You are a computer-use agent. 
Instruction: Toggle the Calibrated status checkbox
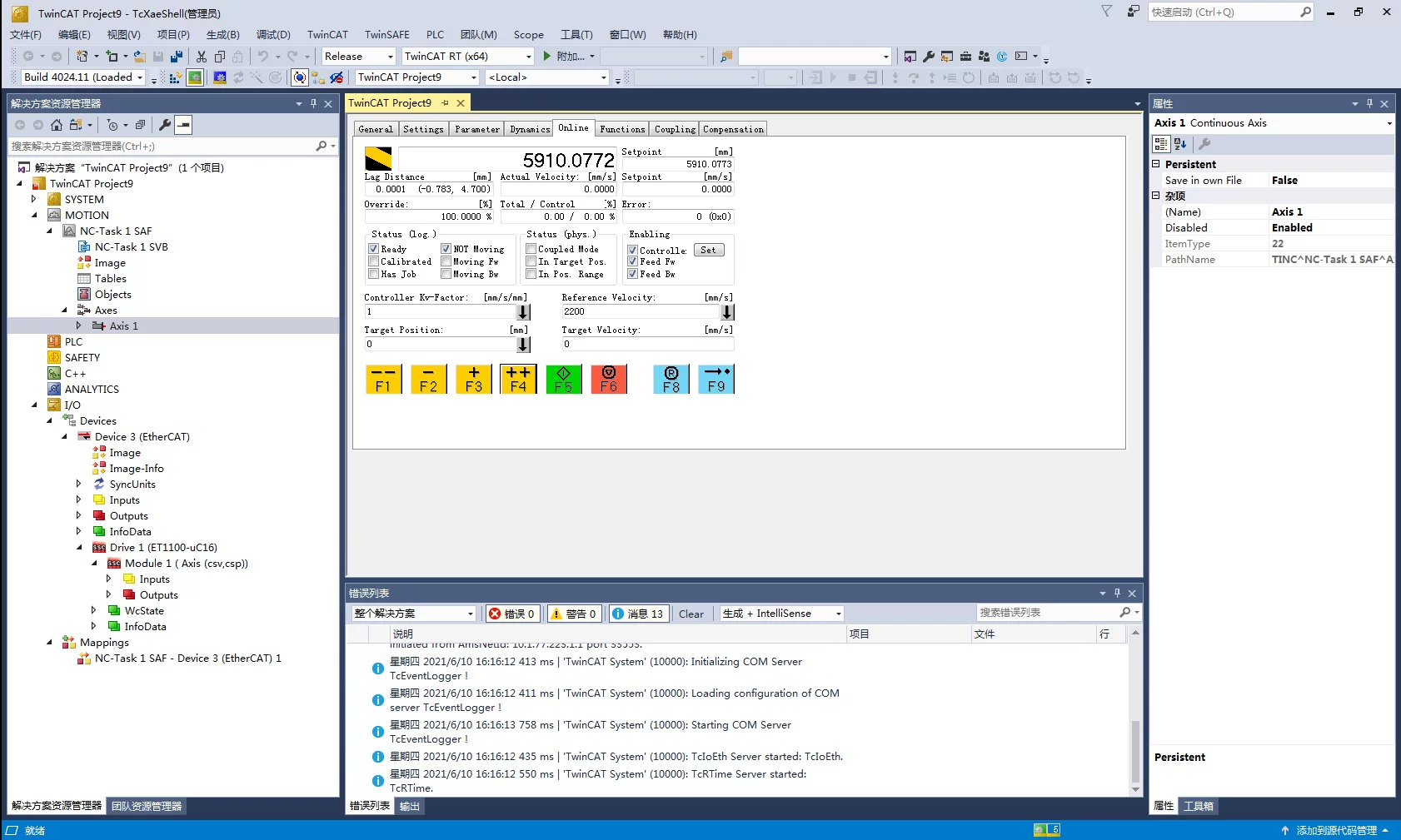pyautogui.click(x=374, y=261)
